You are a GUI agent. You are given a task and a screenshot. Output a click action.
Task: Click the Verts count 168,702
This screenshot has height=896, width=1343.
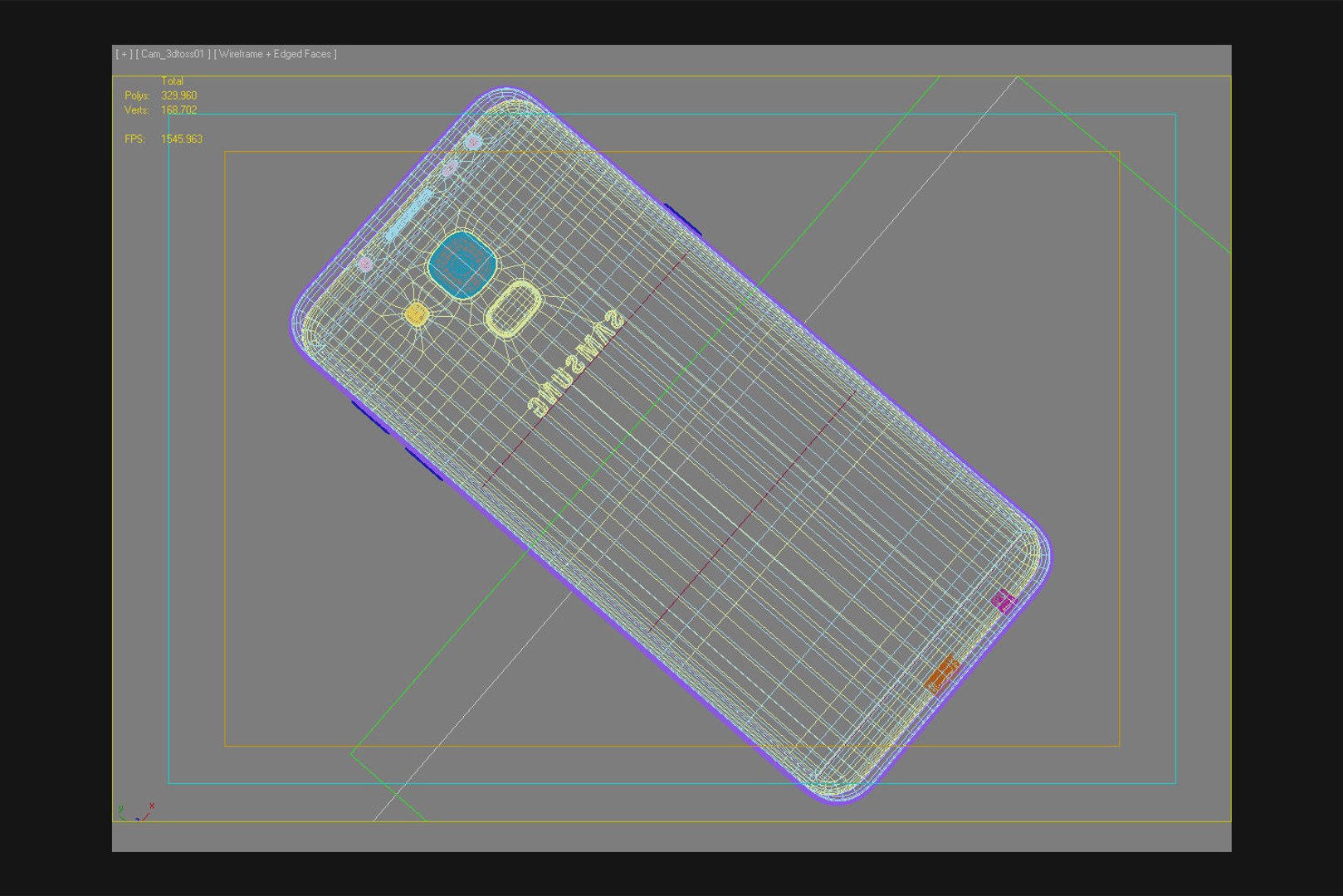178,110
